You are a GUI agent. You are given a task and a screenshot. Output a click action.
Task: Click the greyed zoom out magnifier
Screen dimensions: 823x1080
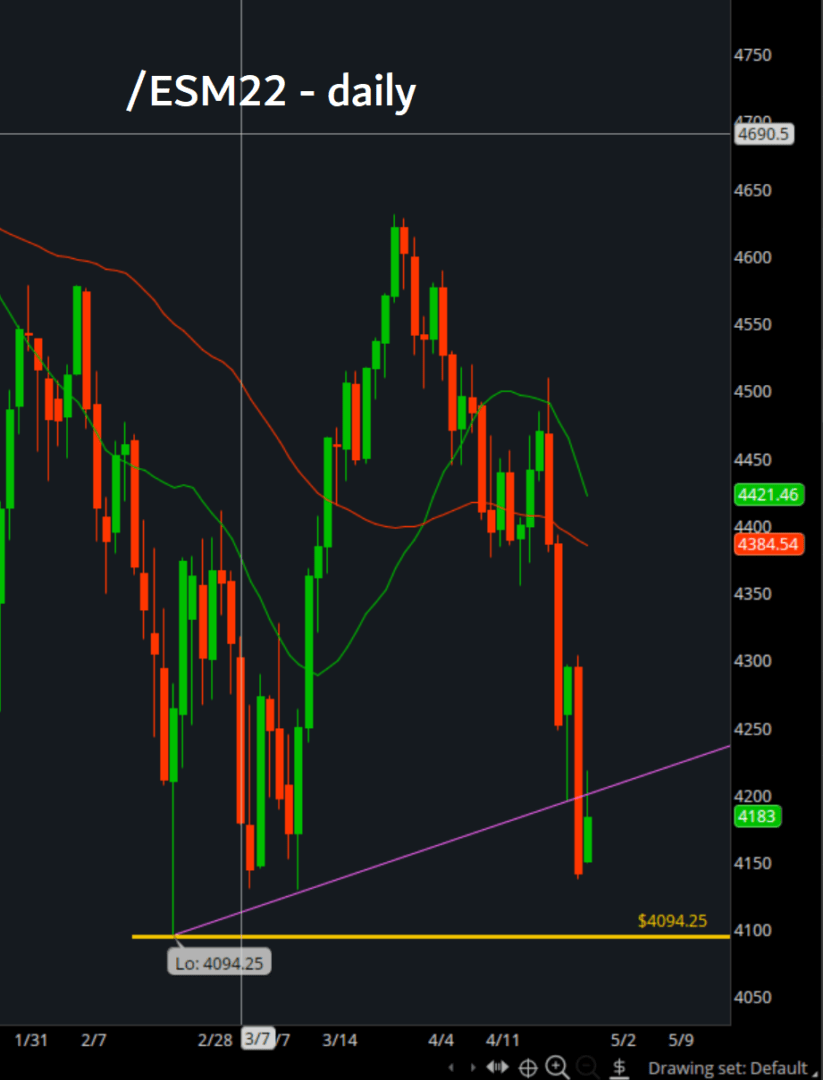click(587, 1067)
